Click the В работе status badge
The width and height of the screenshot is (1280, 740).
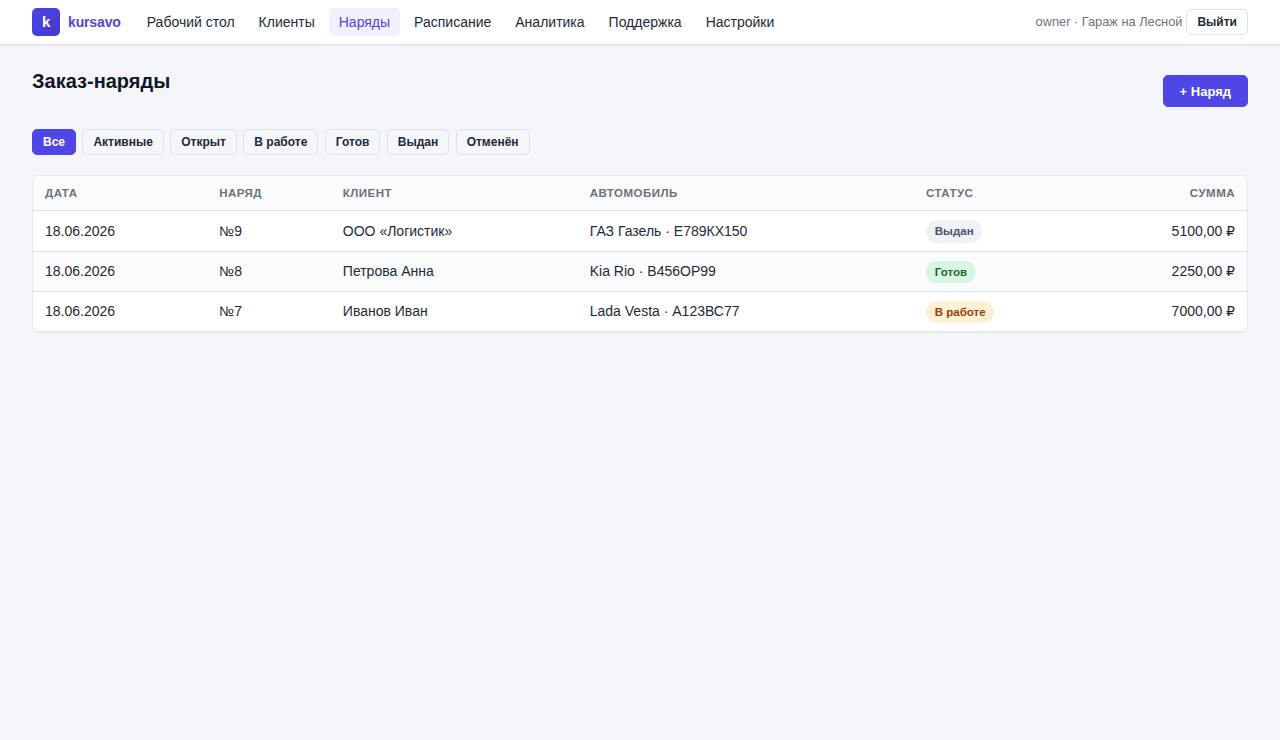[960, 312]
